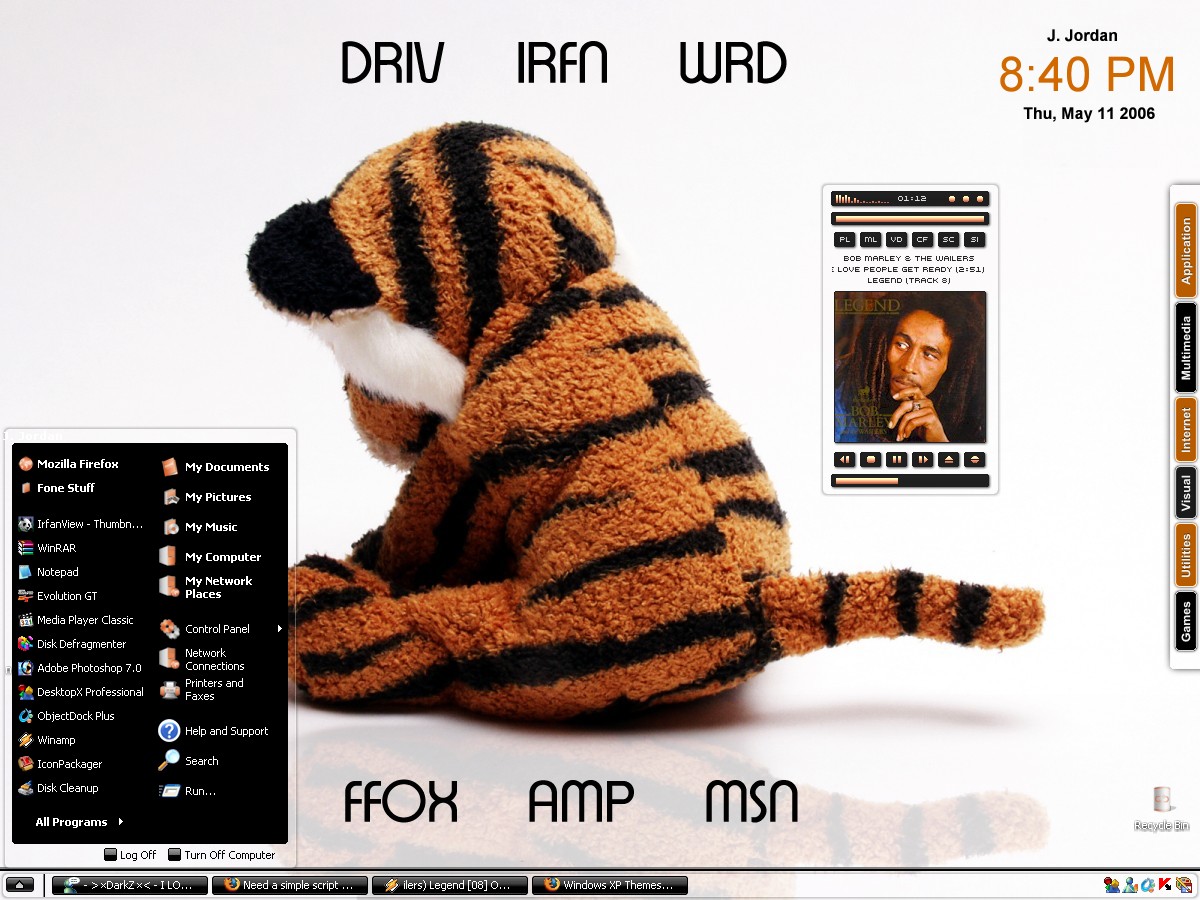Open the My Pictures folder
The image size is (1200, 900).
coord(205,497)
